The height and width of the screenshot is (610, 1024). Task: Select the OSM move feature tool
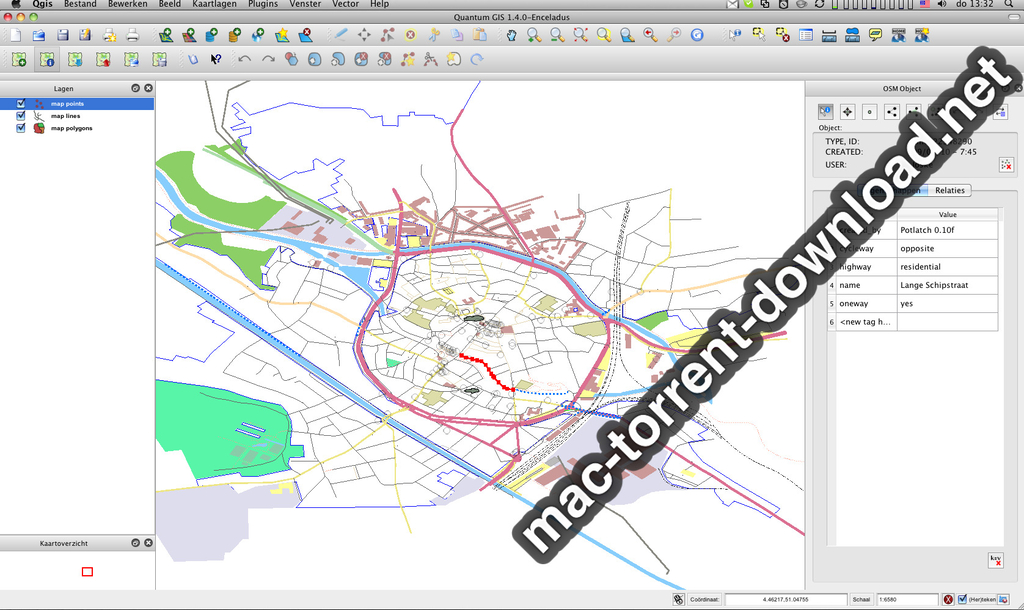point(847,112)
